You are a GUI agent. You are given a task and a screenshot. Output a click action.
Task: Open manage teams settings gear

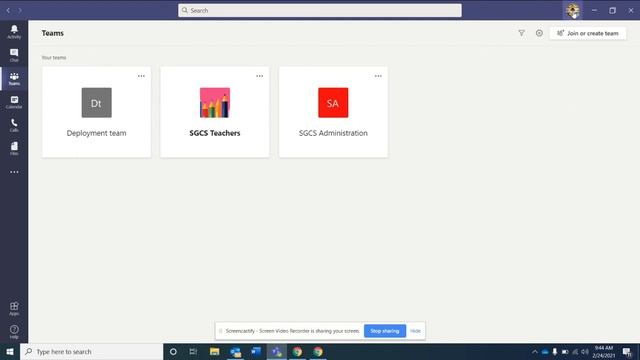(x=539, y=33)
